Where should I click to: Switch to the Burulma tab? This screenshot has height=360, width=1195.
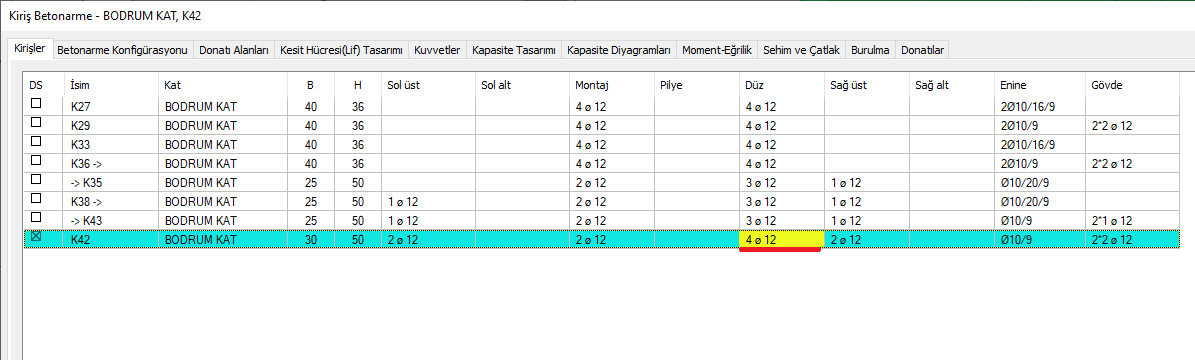click(870, 50)
